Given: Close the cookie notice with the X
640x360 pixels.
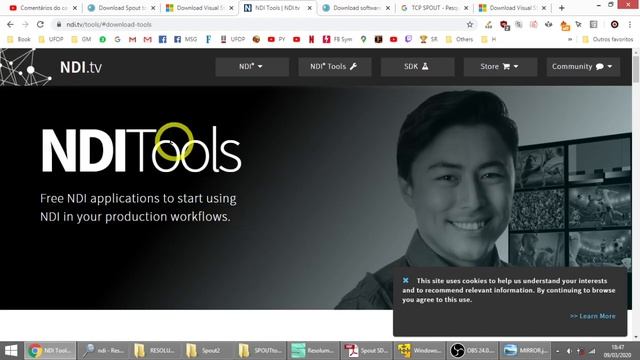Looking at the screenshot, I should [x=405, y=280].
